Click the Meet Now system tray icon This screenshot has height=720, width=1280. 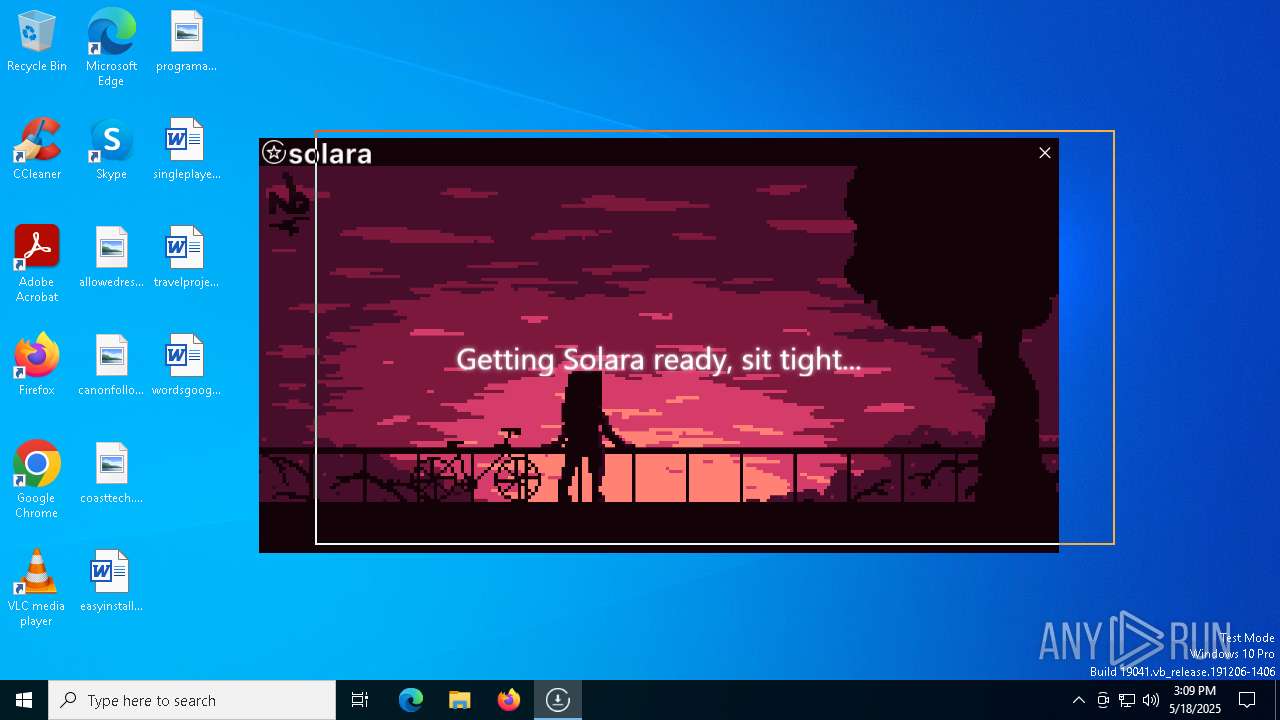pos(1103,700)
